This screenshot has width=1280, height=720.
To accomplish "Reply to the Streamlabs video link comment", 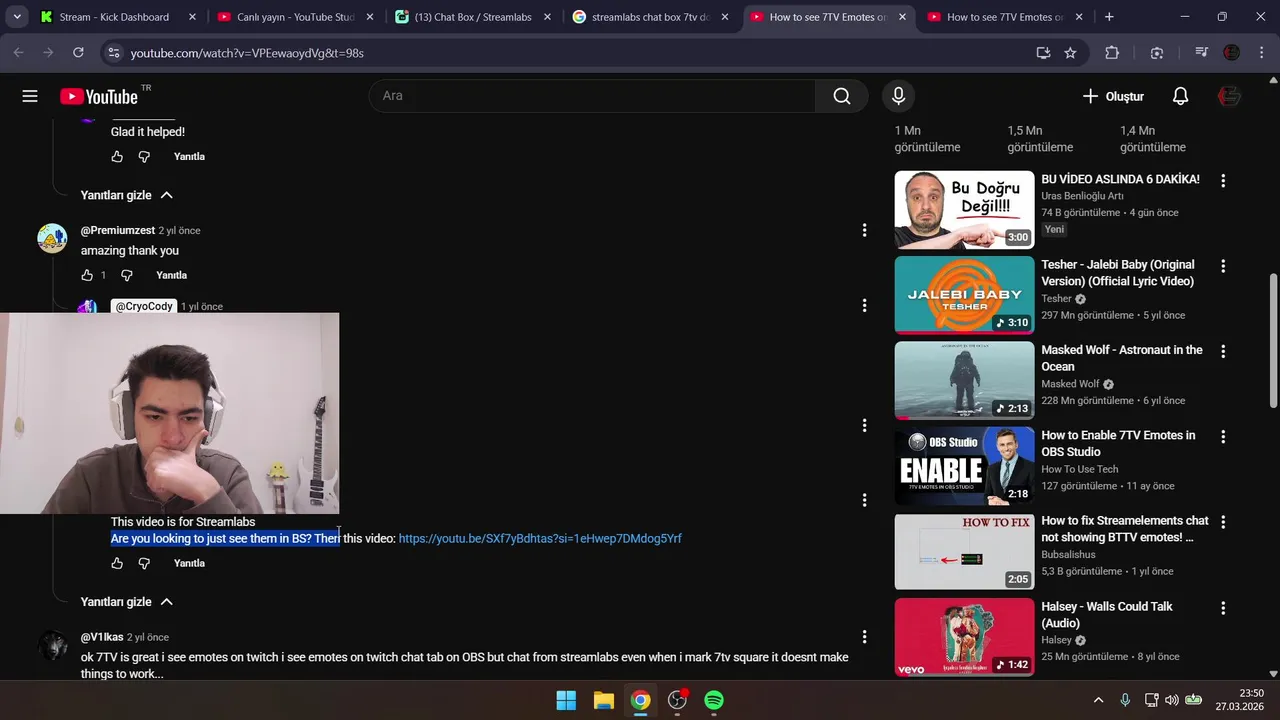I will pos(189,563).
